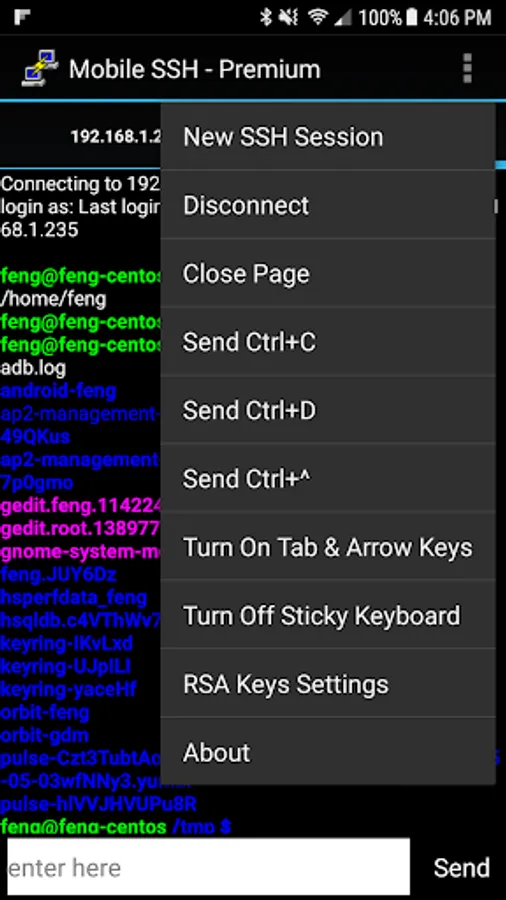The width and height of the screenshot is (506, 900).
Task: Select Close Page menu item
Action: [328, 273]
